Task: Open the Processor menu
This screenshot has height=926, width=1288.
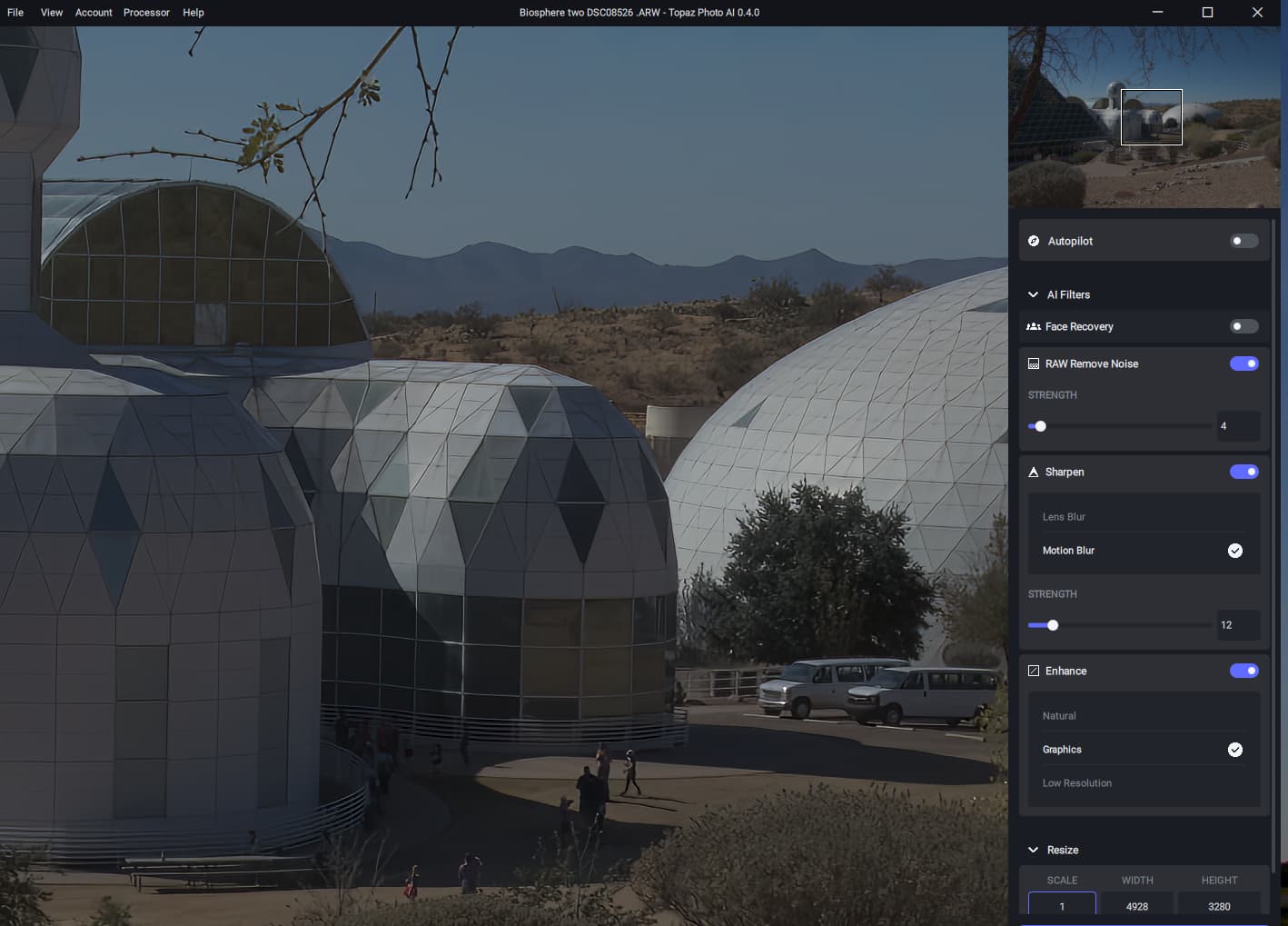Action: pos(146,13)
